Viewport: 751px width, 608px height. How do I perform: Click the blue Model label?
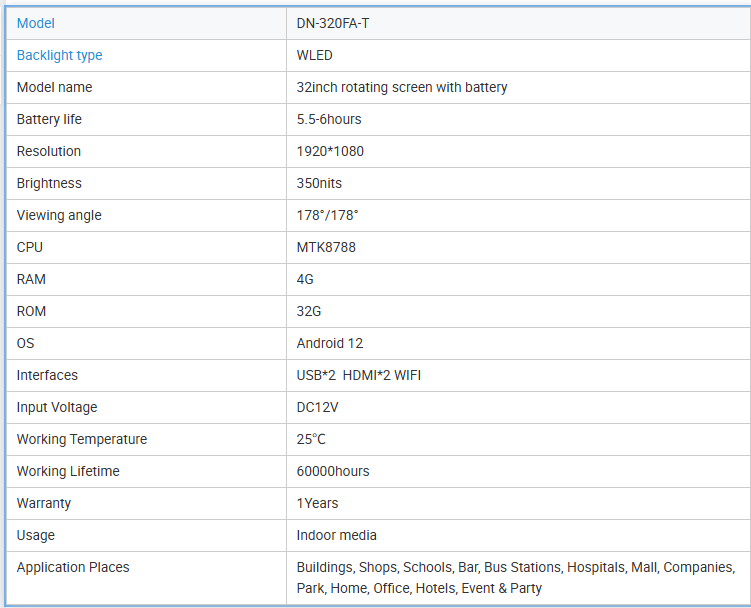(36, 23)
